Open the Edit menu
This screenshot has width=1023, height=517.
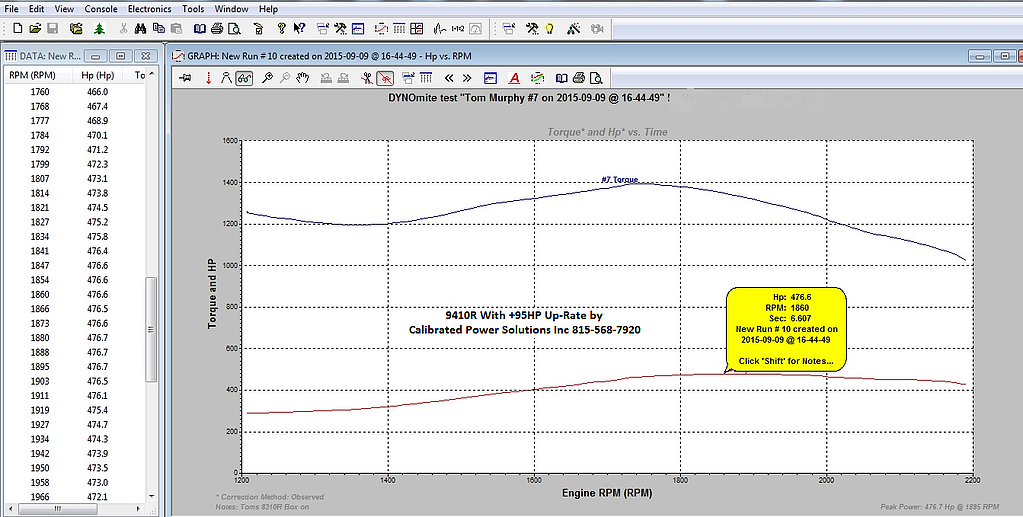click(x=37, y=8)
